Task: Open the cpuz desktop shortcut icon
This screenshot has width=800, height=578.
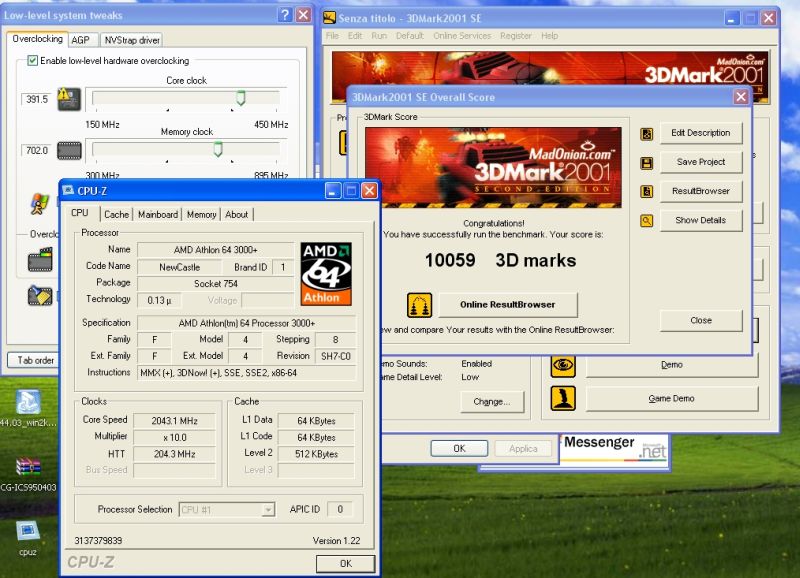Action: click(x=28, y=538)
